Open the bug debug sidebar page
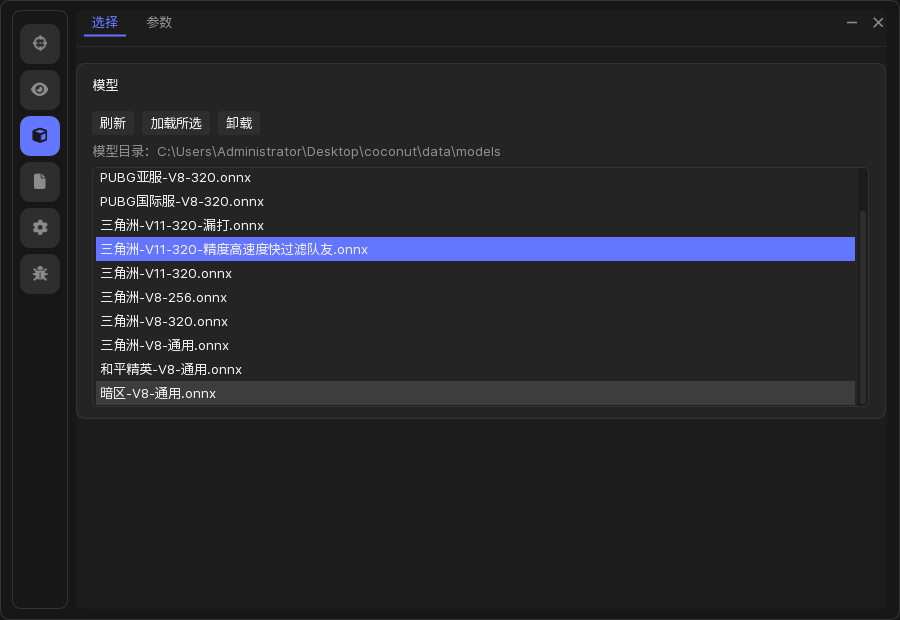The width and height of the screenshot is (900, 620). 40,273
